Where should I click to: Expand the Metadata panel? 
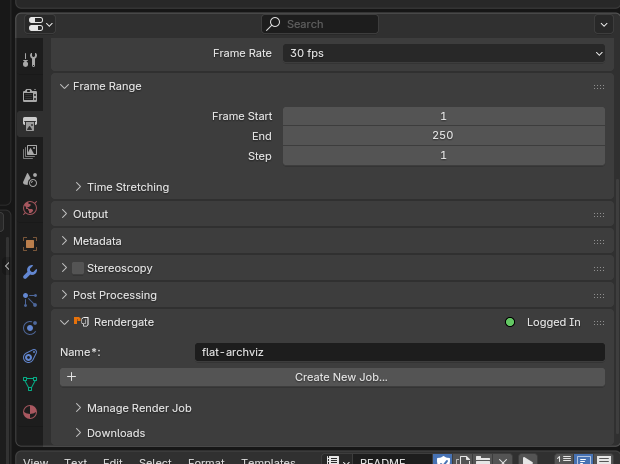64,241
